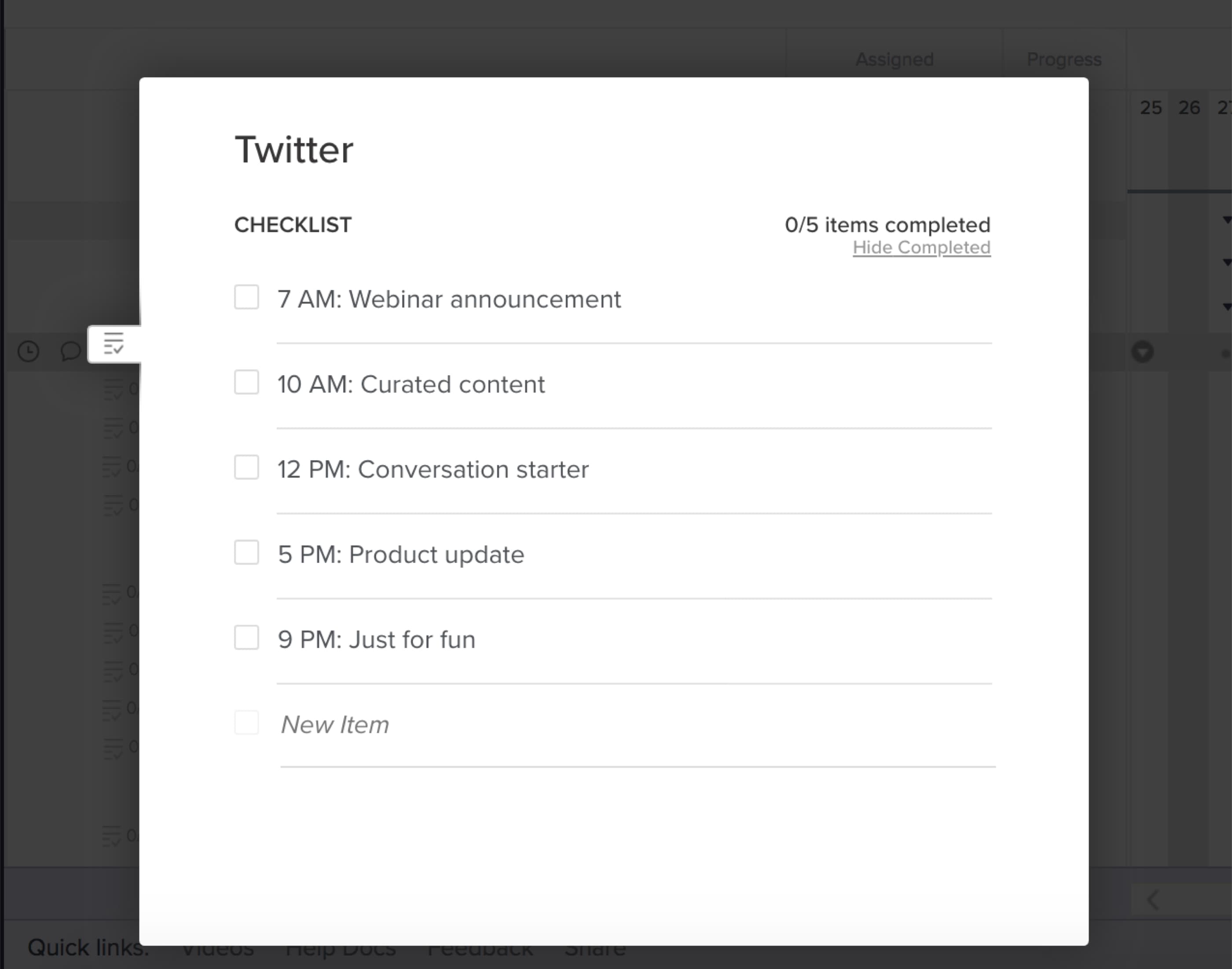Open comments via the speech bubble icon
1232x969 pixels.
[x=70, y=352]
